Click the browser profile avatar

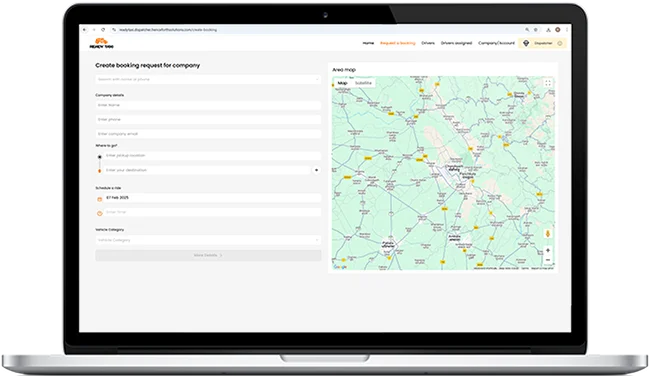tap(558, 30)
